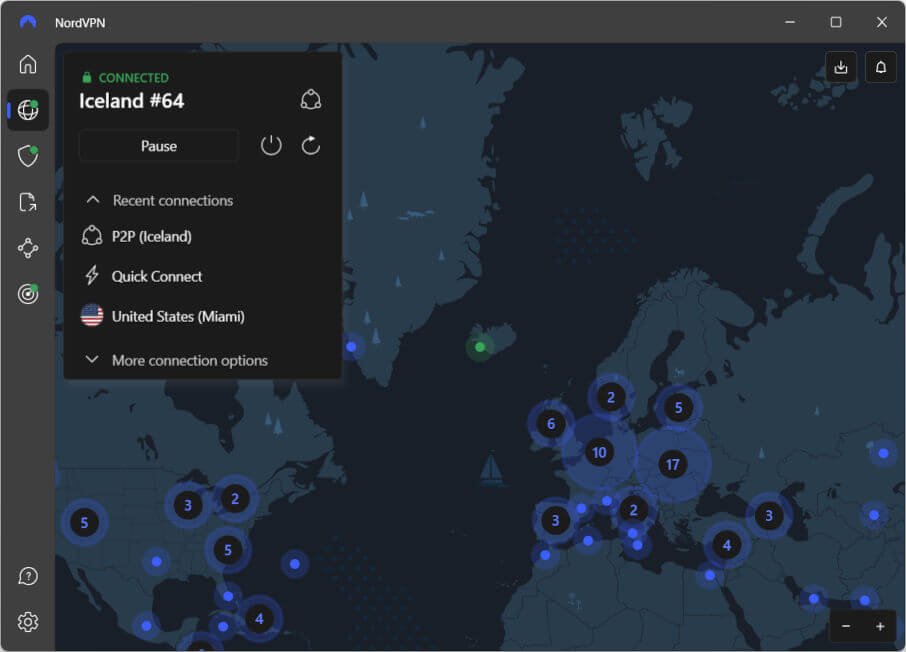
Task: Click the map cluster showing 10 servers
Action: click(599, 452)
